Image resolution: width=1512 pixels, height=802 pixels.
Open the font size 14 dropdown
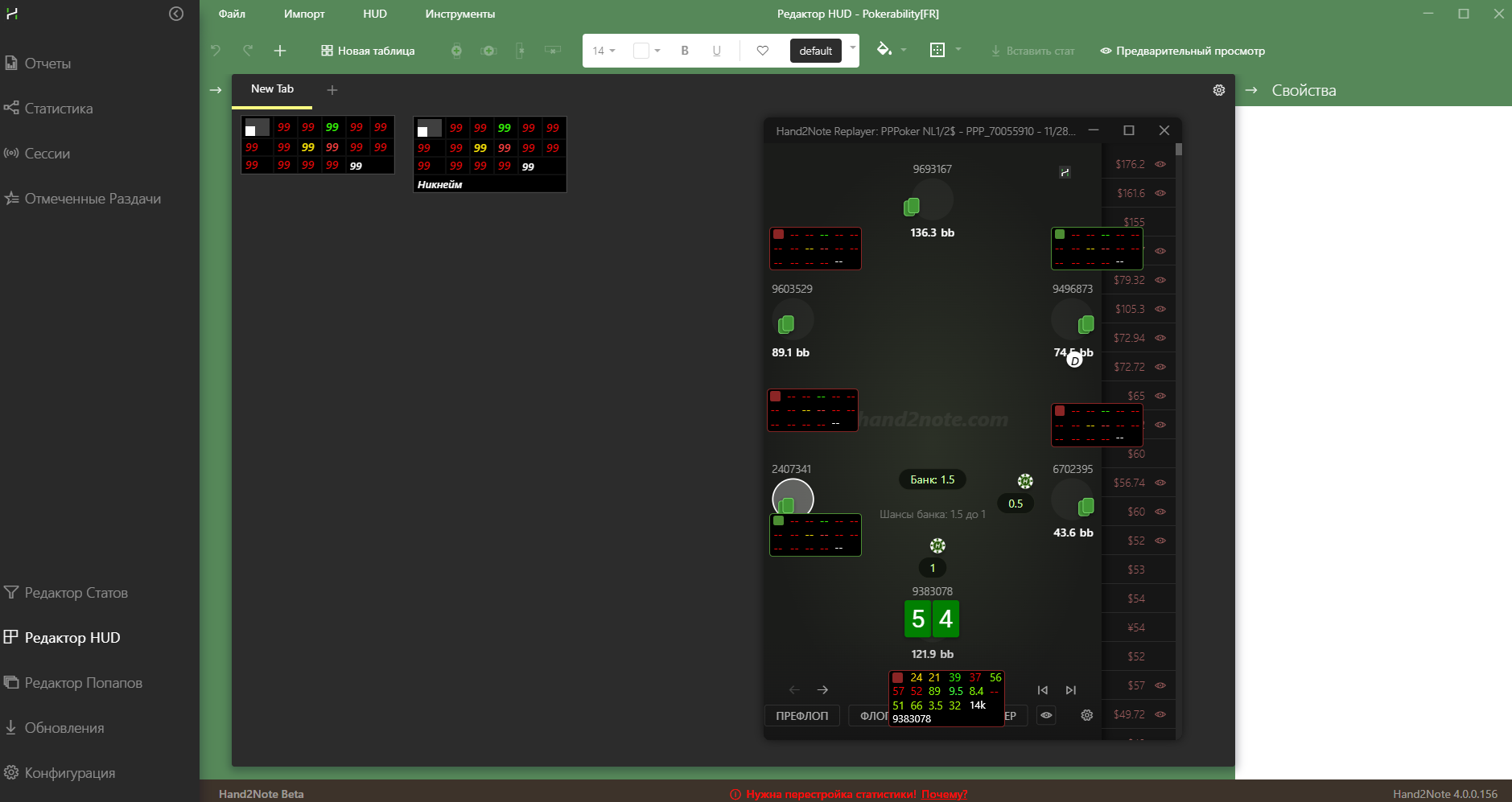(x=604, y=51)
